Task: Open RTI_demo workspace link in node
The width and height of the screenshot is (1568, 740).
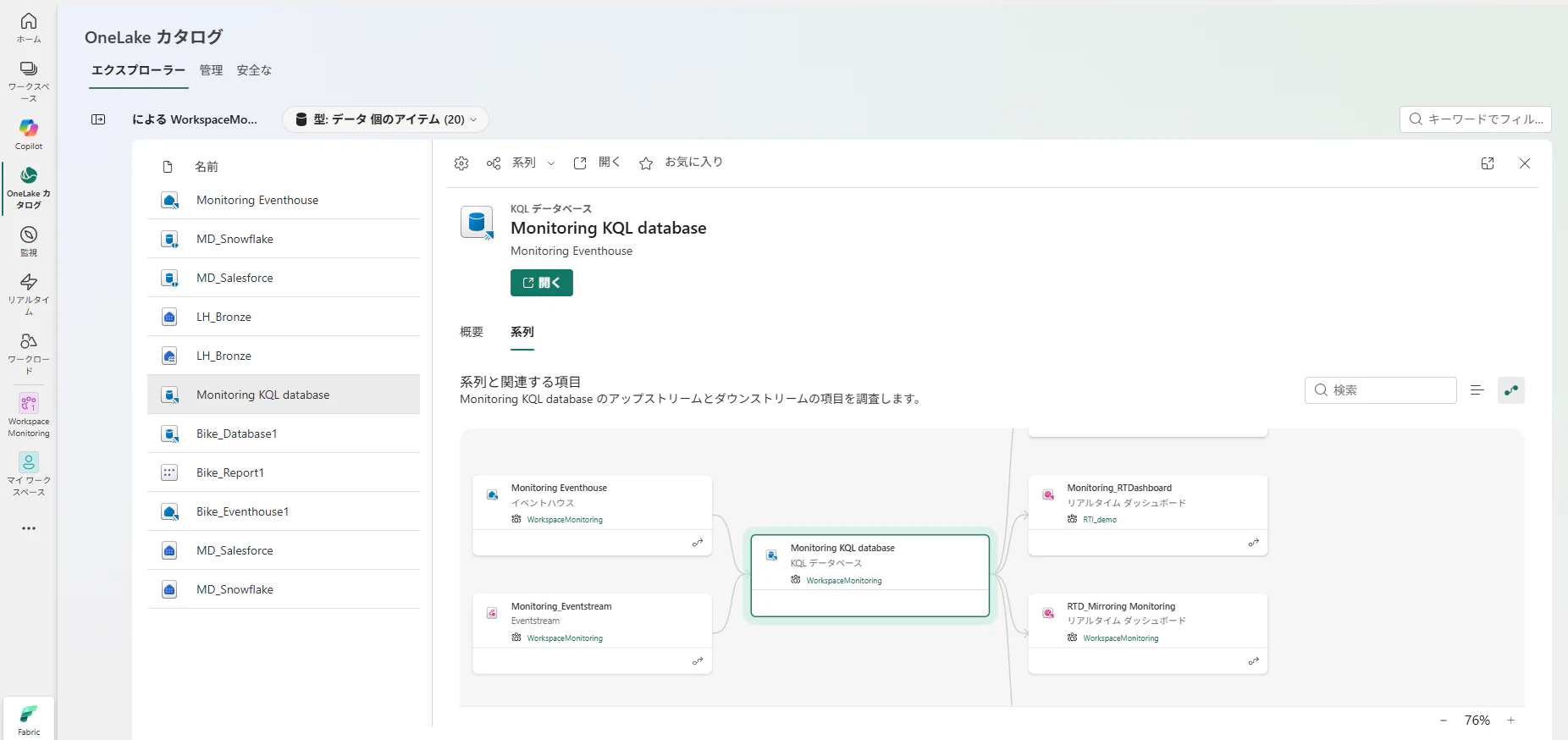Action: [1099, 520]
